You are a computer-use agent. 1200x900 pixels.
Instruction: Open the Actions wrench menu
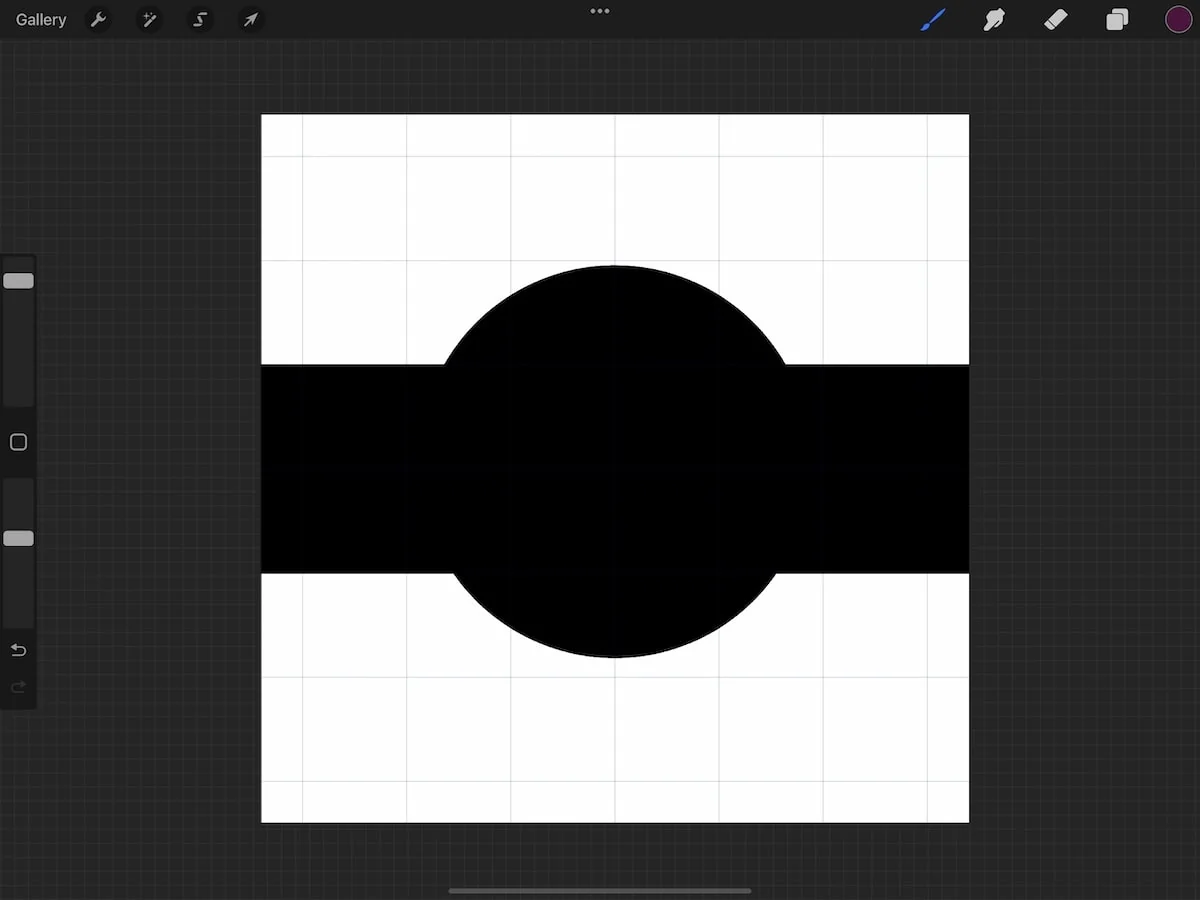click(x=98, y=19)
